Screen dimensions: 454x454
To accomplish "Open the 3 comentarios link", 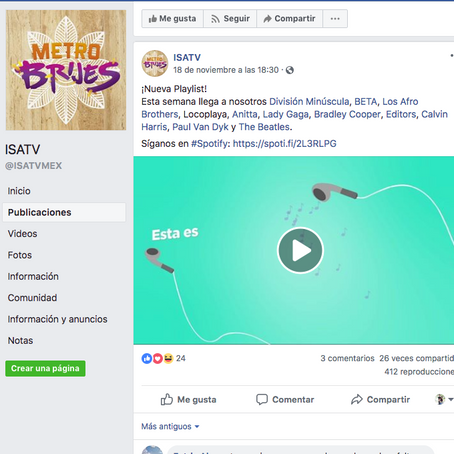I will pyautogui.click(x=347, y=358).
